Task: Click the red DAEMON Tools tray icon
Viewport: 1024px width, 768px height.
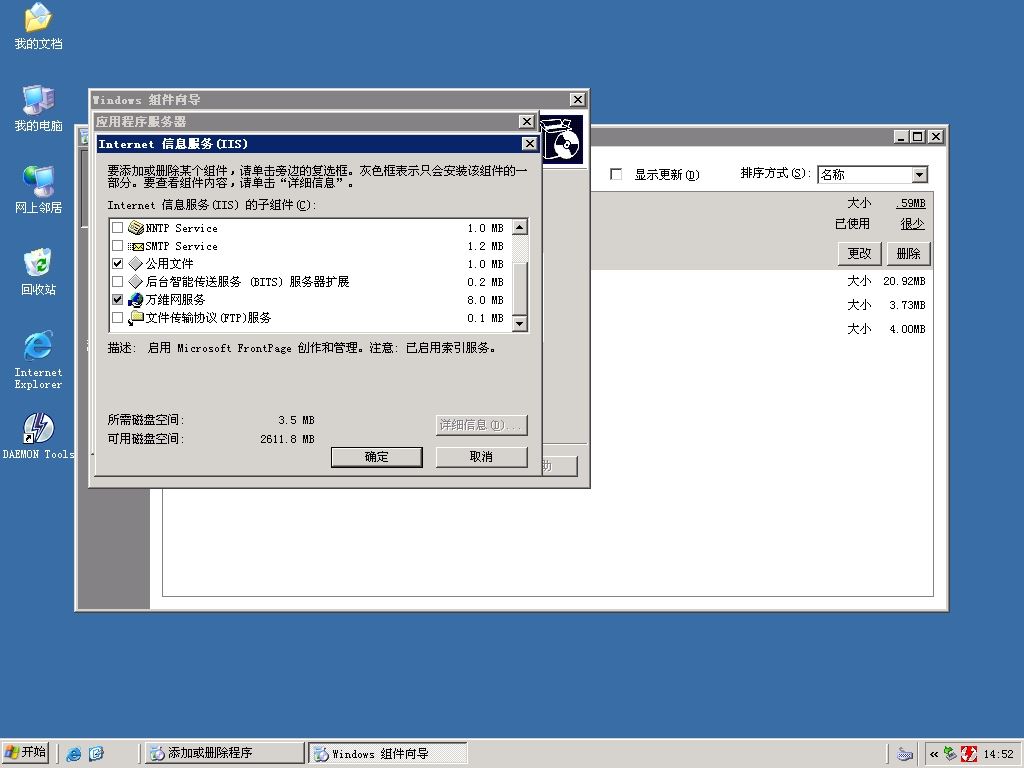Action: (969, 754)
